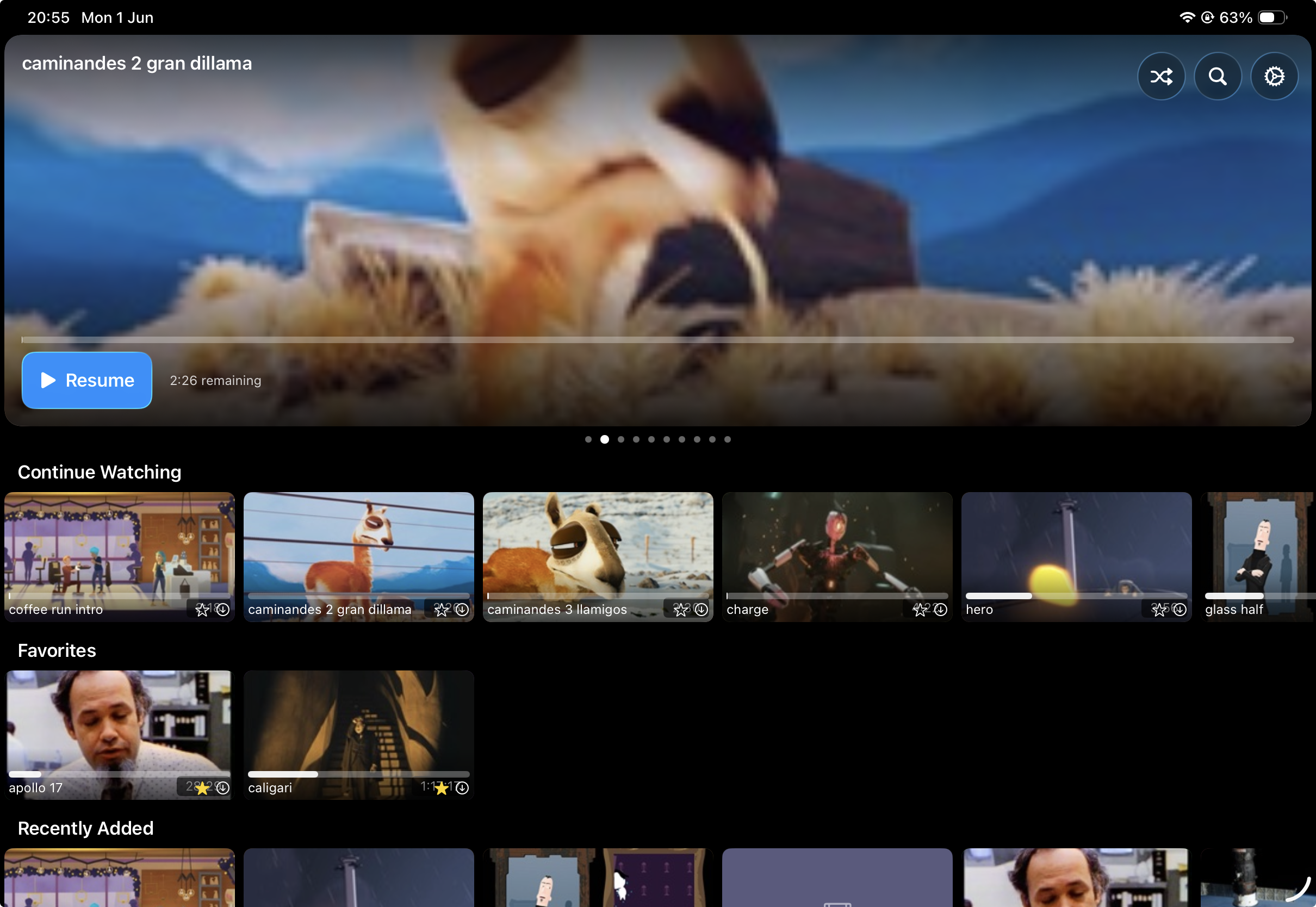Click the apollo 17 progress bar
1316x907 pixels.
119,774
